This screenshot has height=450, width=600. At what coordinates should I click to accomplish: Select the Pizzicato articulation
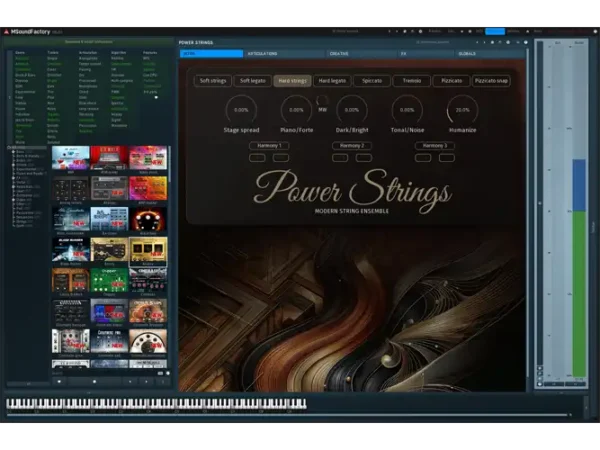pyautogui.click(x=452, y=81)
